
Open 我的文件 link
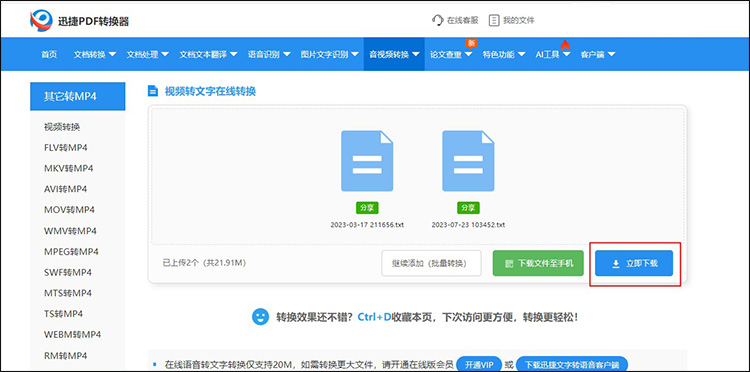(x=511, y=20)
